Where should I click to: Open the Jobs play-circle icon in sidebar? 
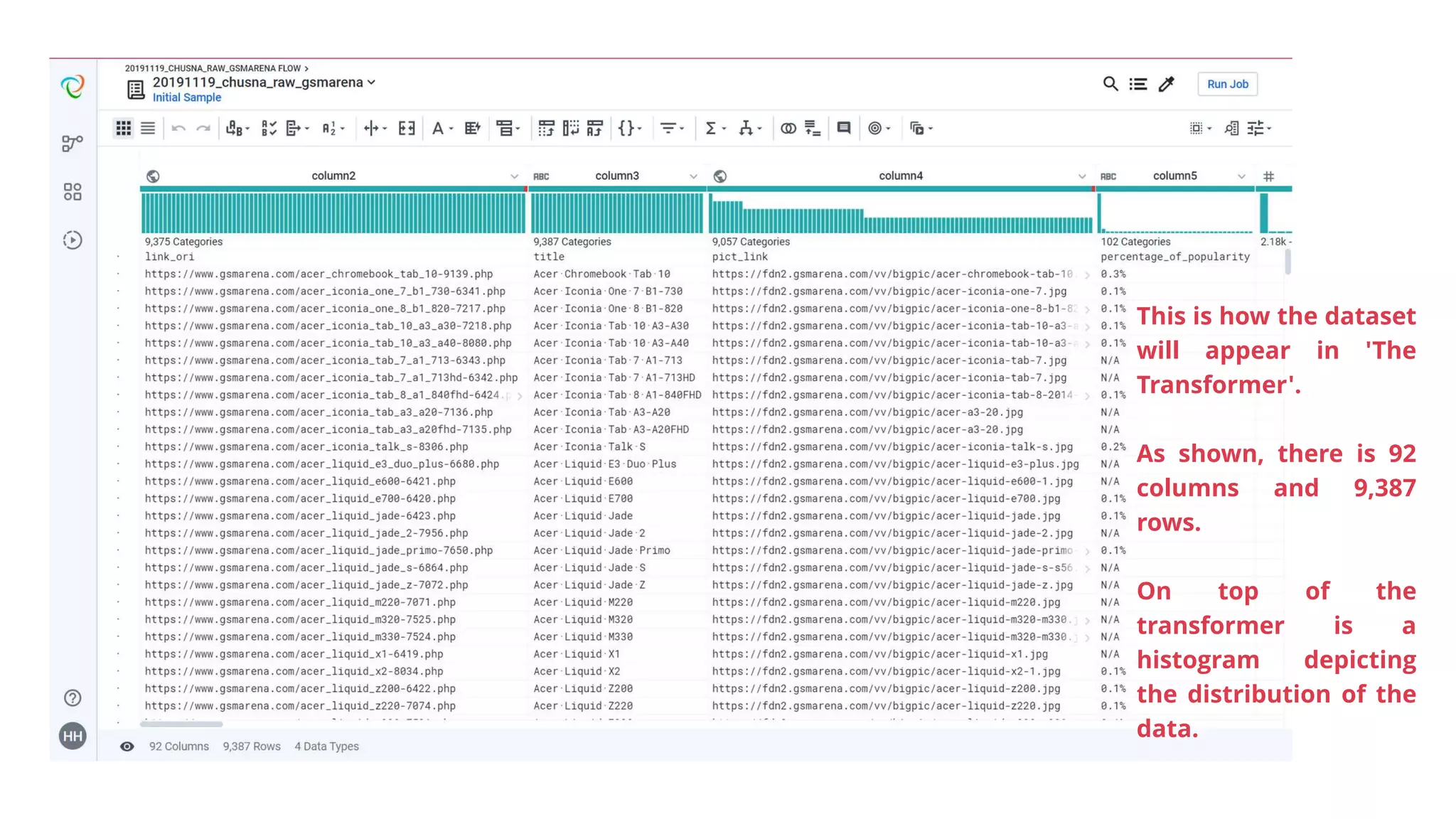pos(73,240)
